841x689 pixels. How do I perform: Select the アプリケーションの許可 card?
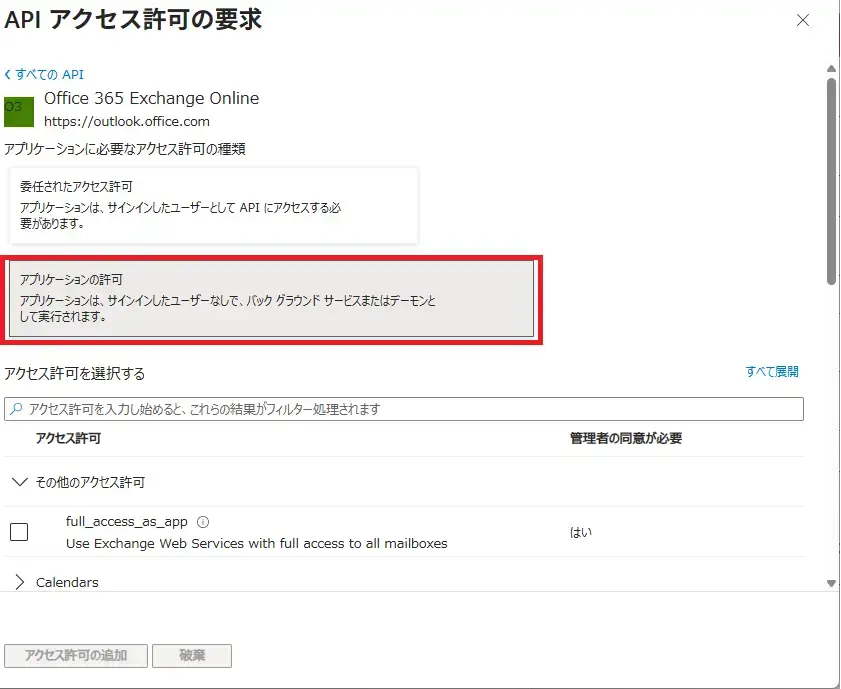[273, 300]
